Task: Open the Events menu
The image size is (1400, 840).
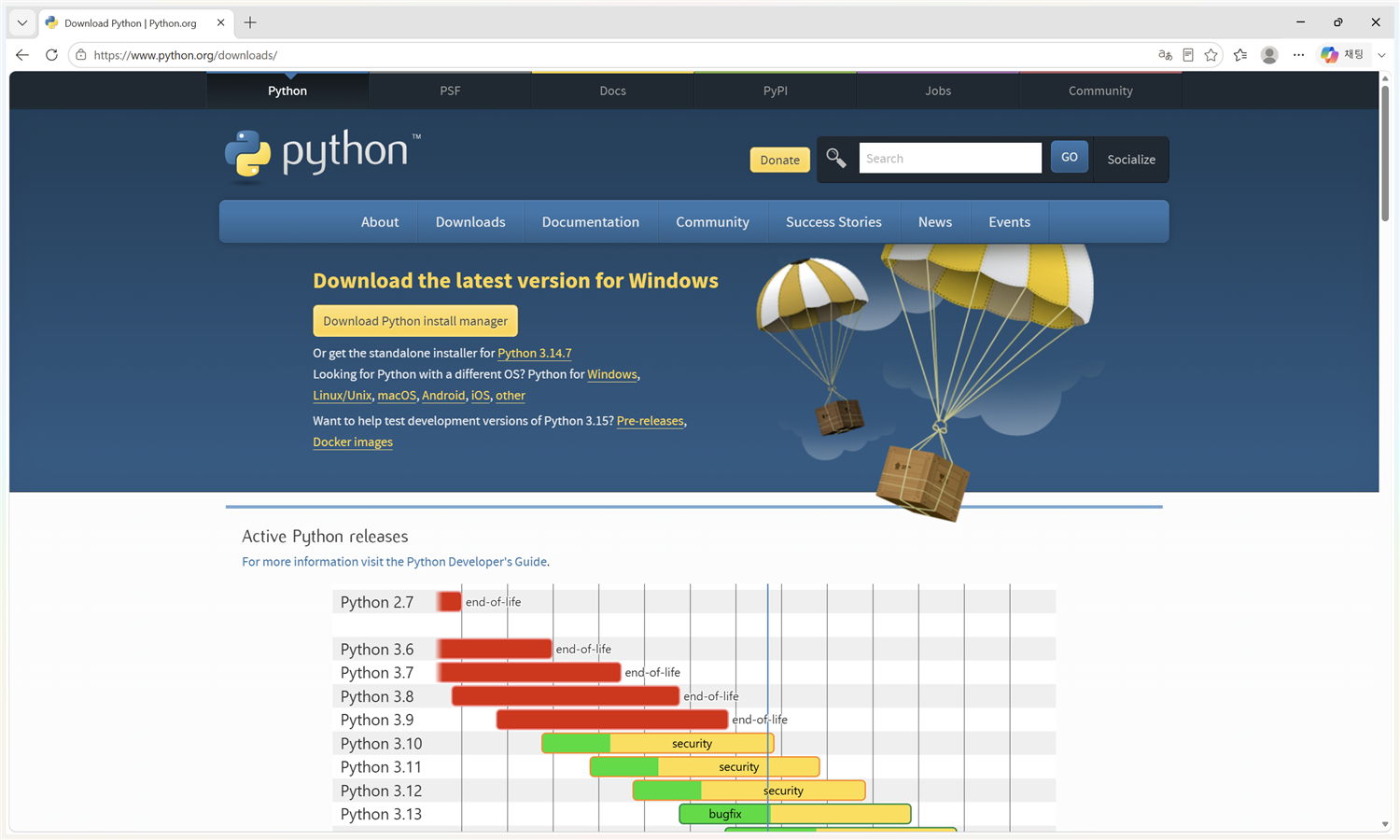Action: tap(1010, 222)
